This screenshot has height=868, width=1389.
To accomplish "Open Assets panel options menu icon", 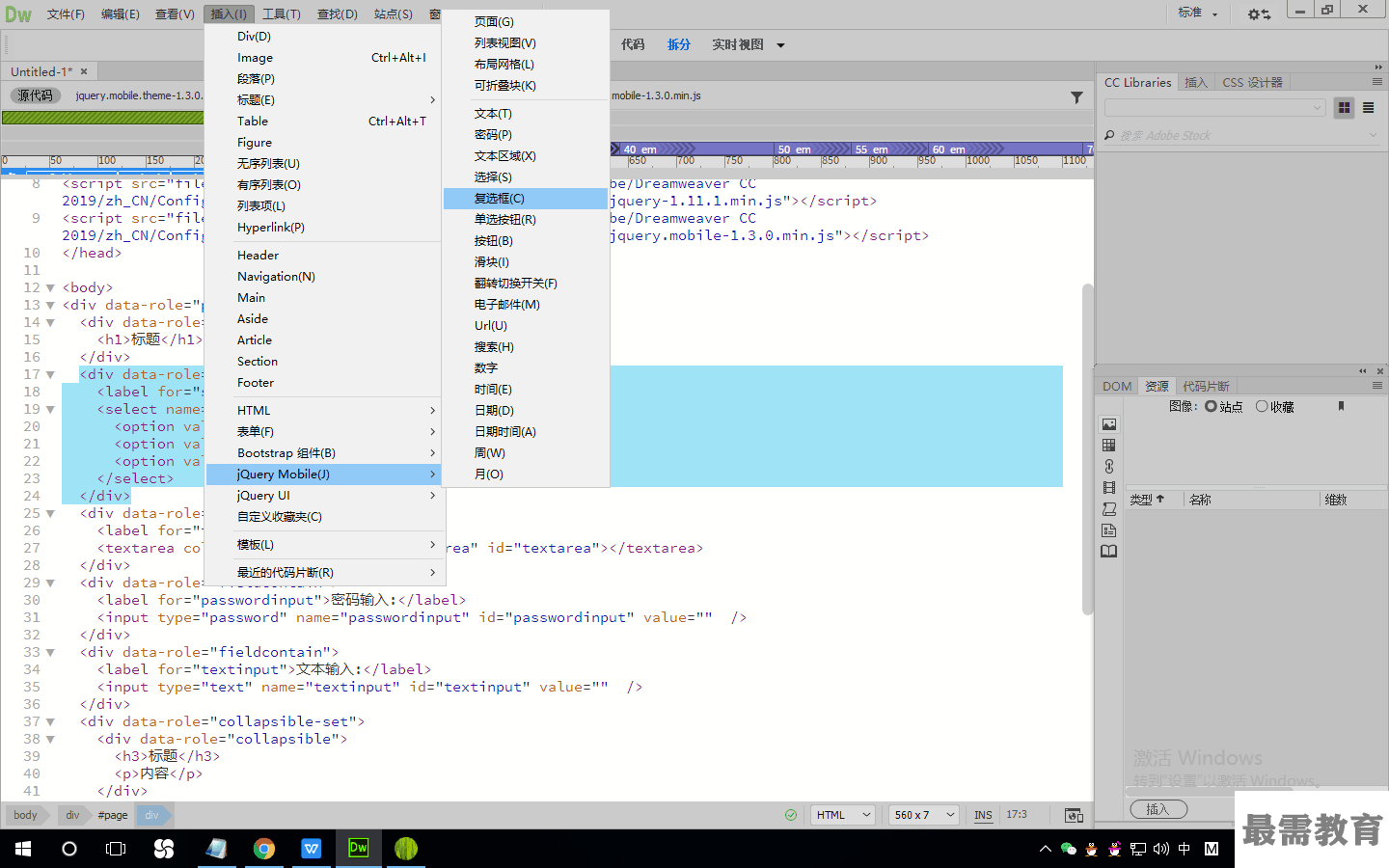I will [x=1377, y=386].
